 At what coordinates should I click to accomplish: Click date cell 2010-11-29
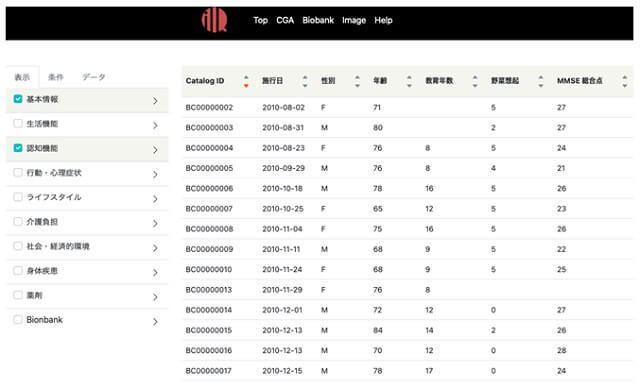point(282,290)
